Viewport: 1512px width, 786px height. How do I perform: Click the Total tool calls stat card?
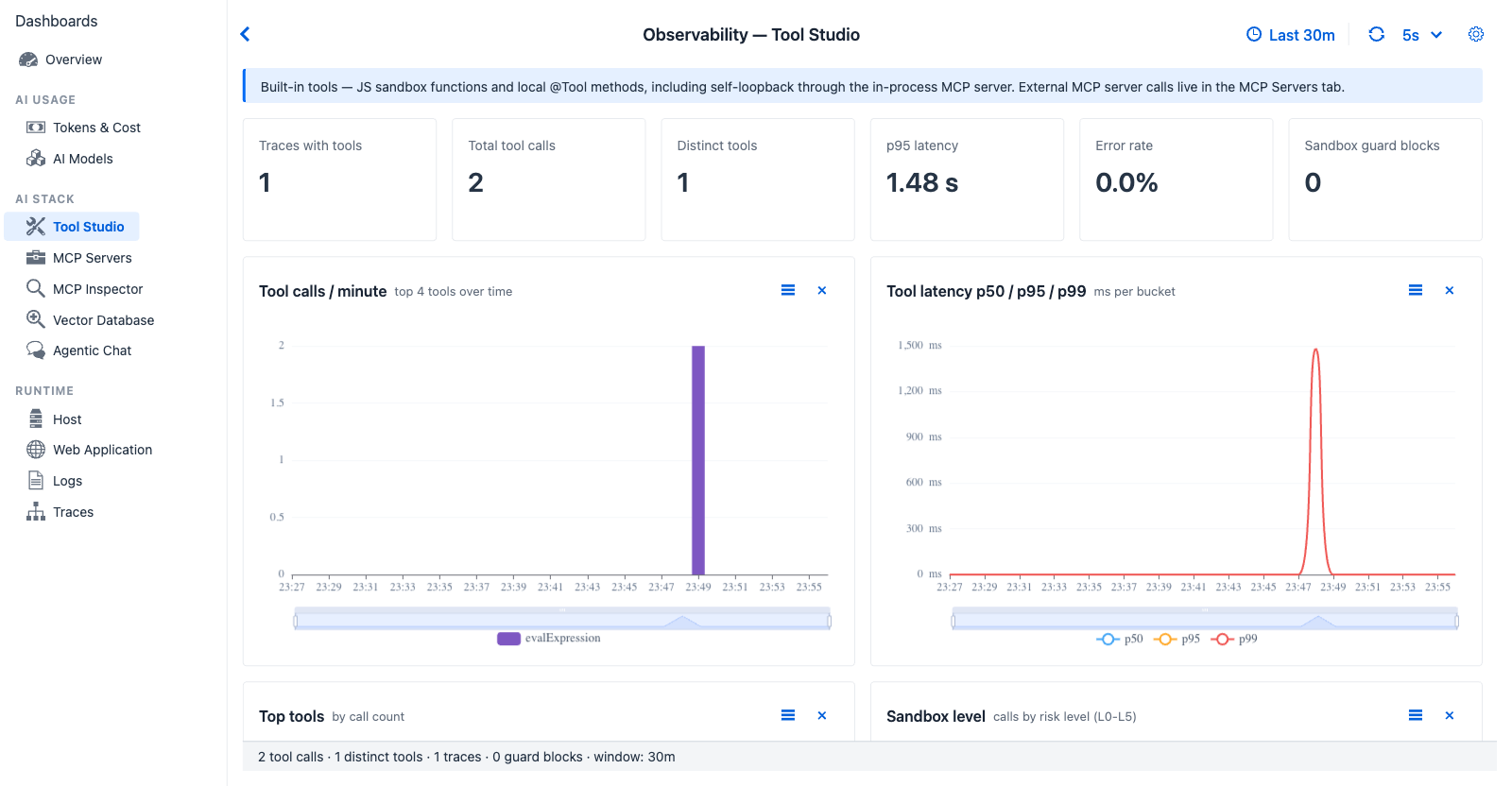tap(549, 179)
